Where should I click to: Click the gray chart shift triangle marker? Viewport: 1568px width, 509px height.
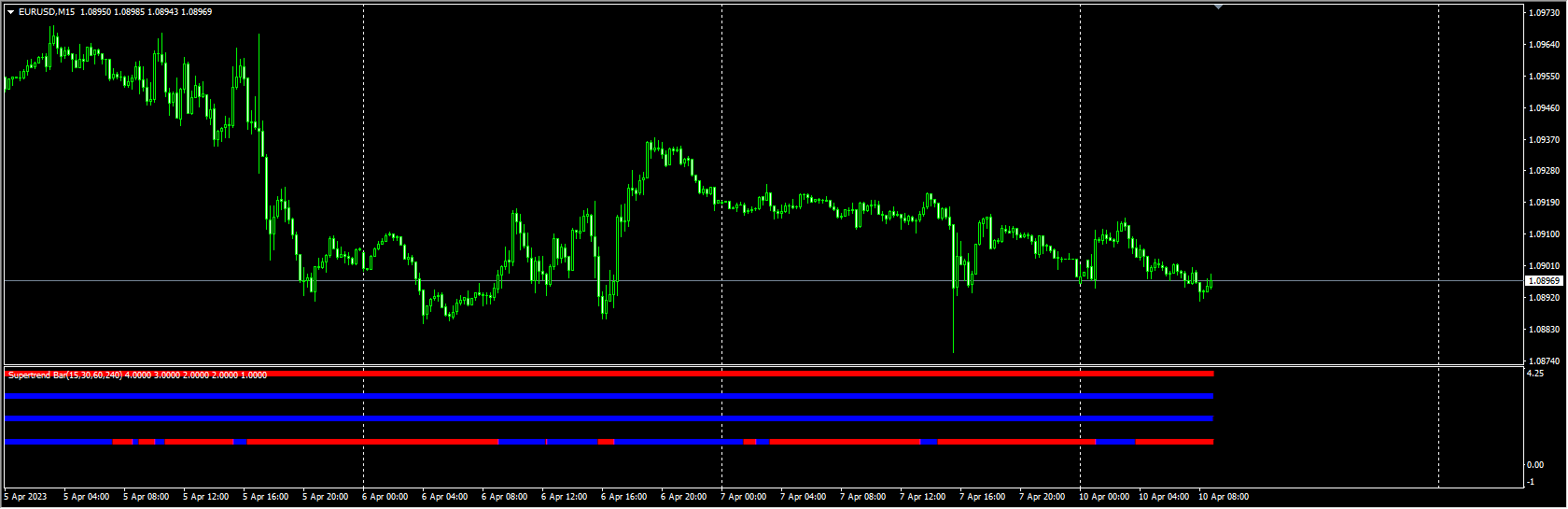[x=1218, y=7]
